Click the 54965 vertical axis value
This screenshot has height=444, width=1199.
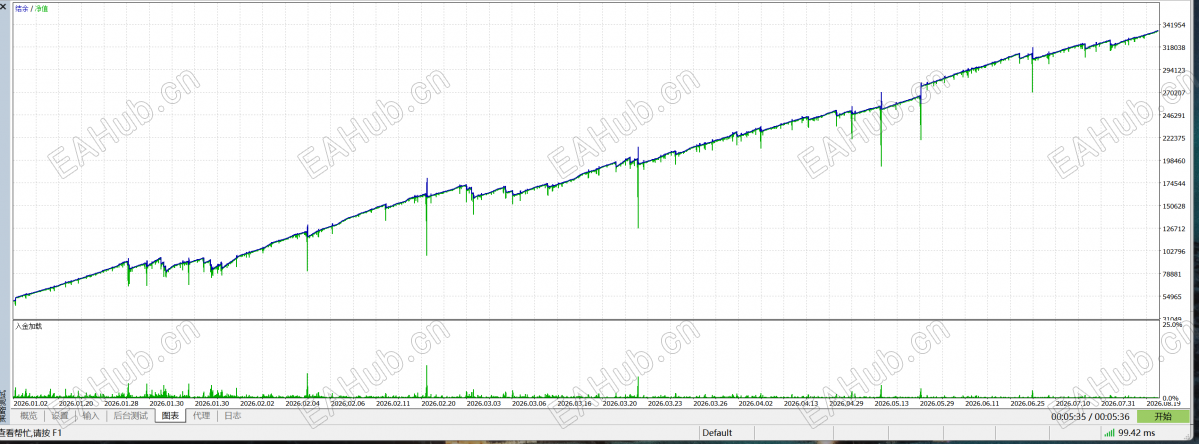click(1173, 297)
